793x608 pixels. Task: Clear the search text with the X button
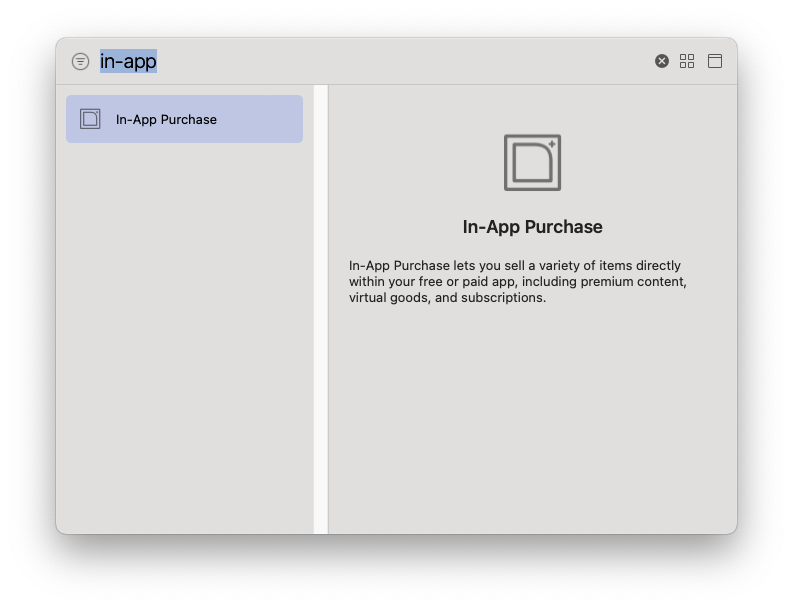pos(662,61)
